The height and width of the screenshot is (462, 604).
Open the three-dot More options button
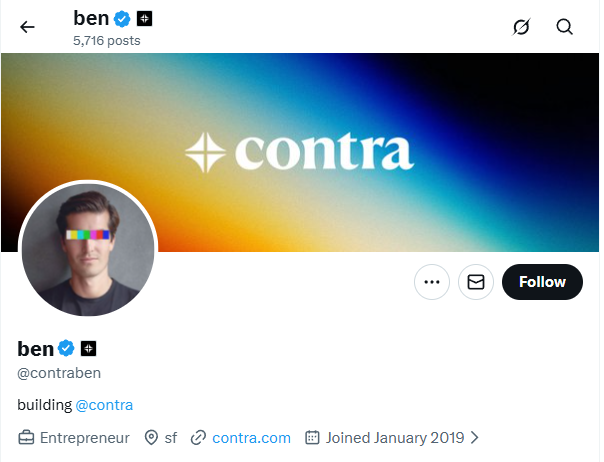432,282
